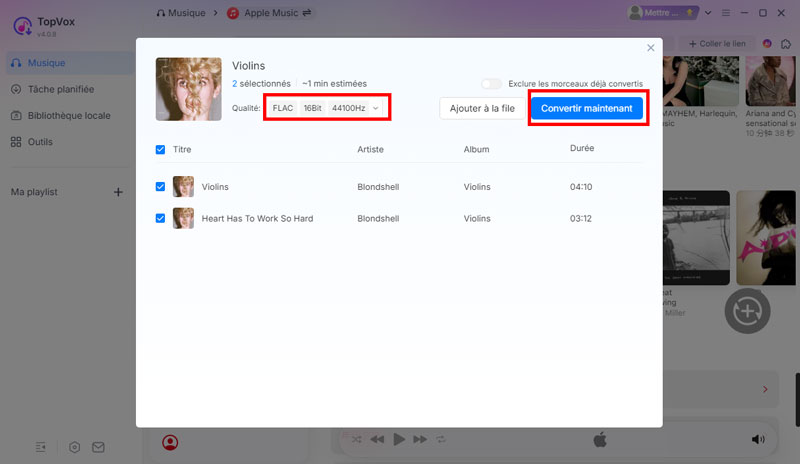
Task: Click the Ma playlist label
Action: 34,192
